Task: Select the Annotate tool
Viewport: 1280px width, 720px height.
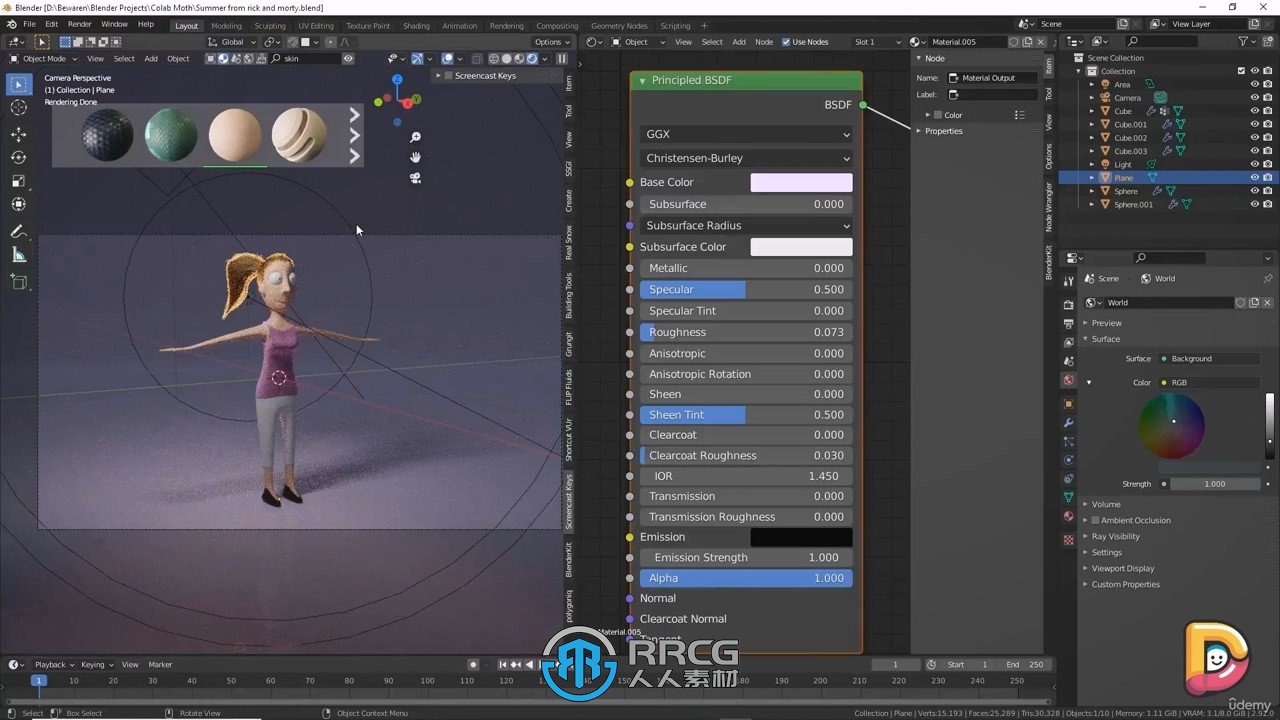Action: [19, 231]
